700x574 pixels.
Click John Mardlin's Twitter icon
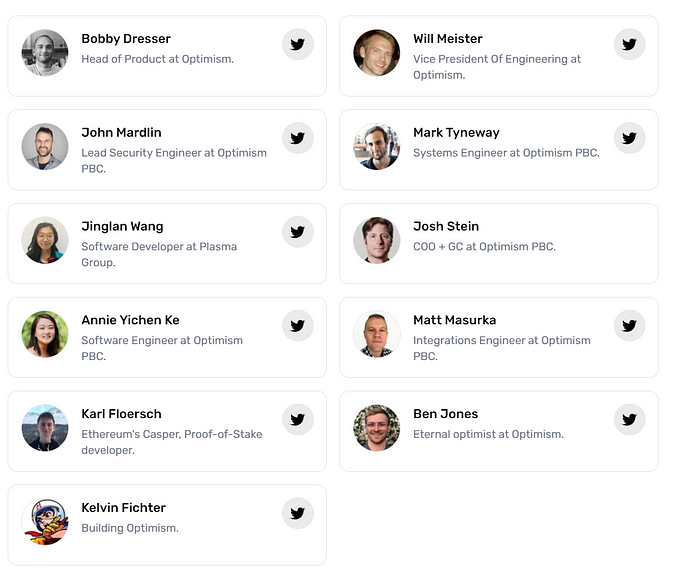(297, 138)
